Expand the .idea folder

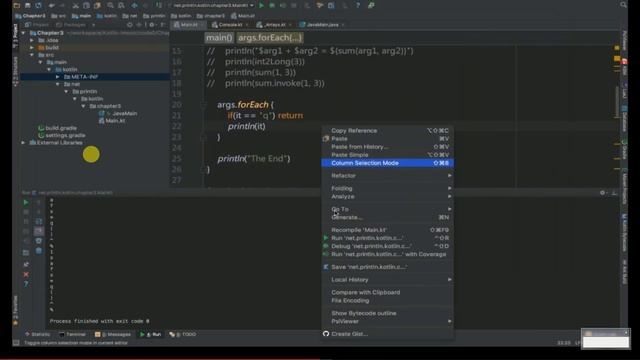32,40
